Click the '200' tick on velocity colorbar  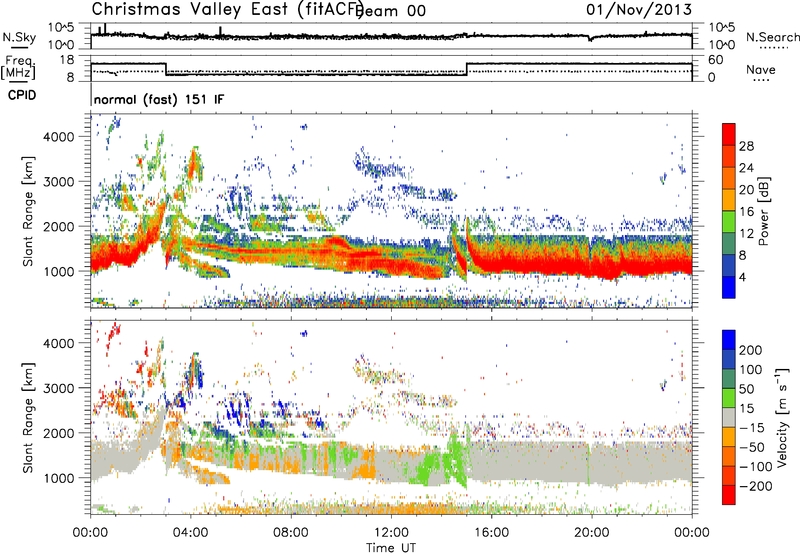tap(751, 350)
